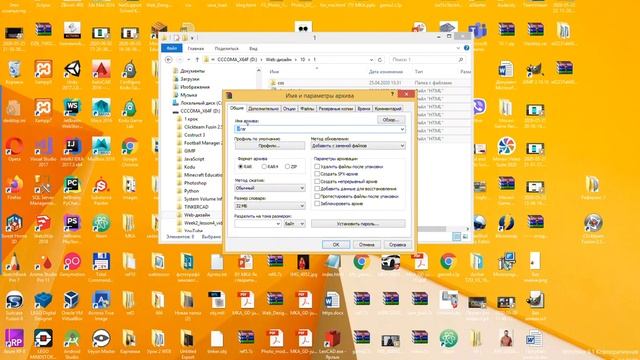640x360 pixels.
Task: Switch to the 'Комментарий' tab
Action: (x=388, y=109)
